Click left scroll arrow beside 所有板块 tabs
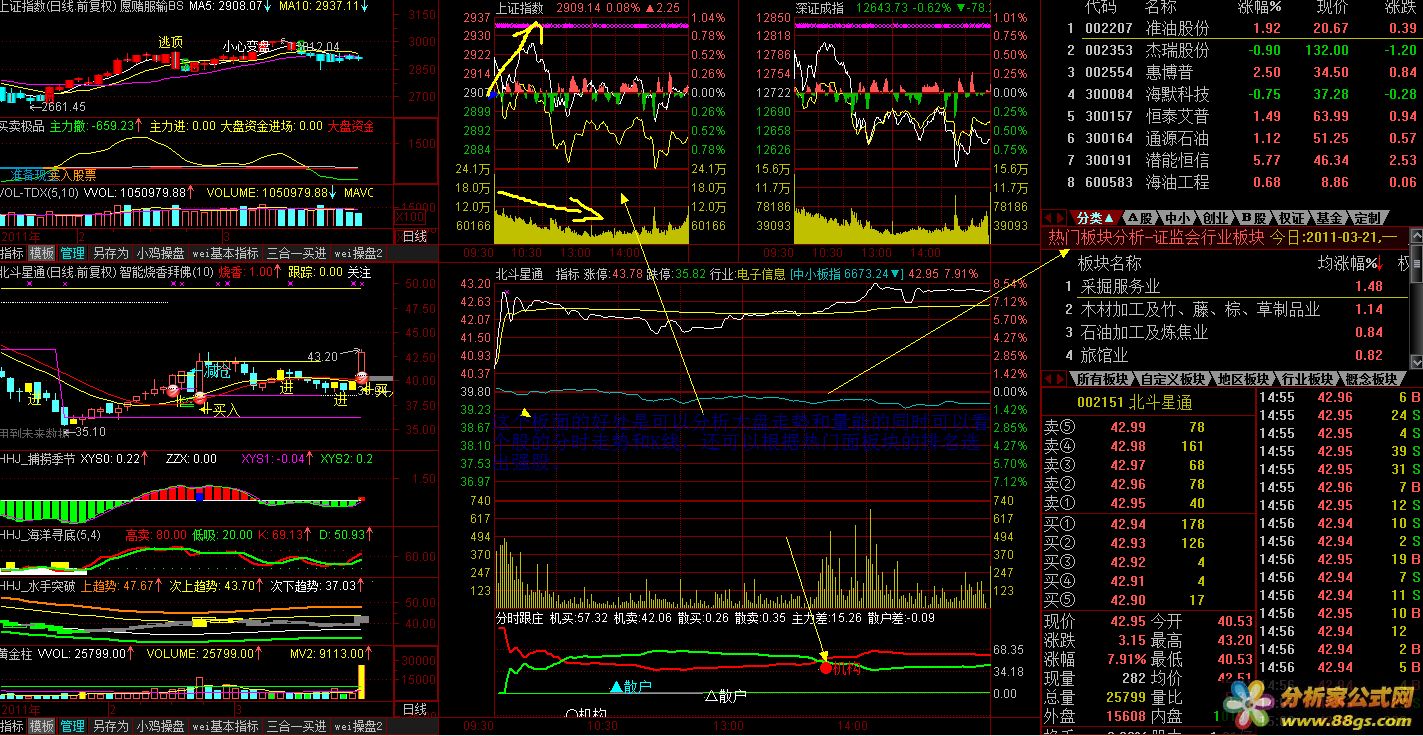The width and height of the screenshot is (1423, 736). coord(1048,379)
